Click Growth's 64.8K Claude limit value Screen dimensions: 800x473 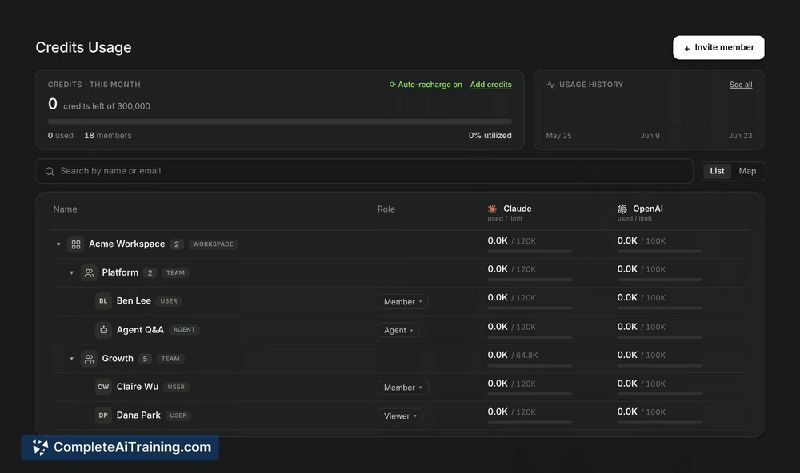pos(524,355)
